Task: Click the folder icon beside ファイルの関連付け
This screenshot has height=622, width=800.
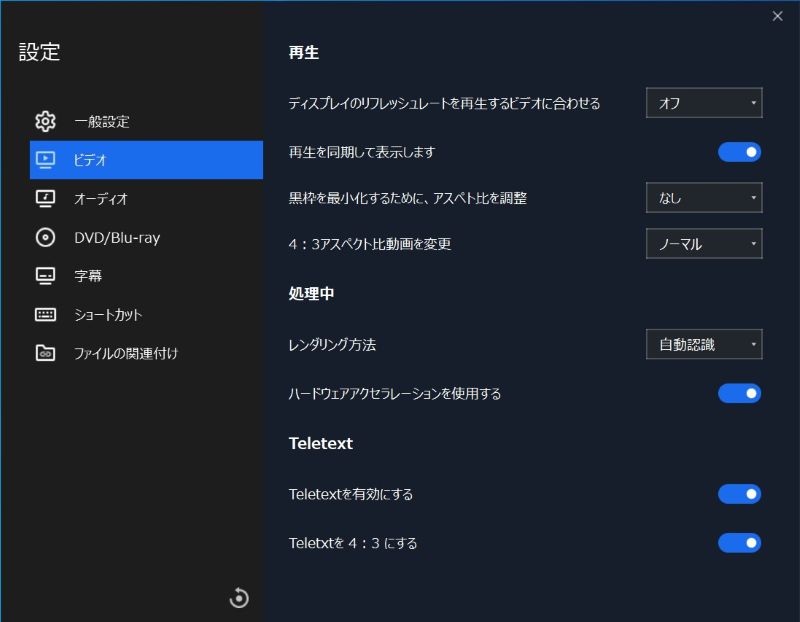Action: pos(45,354)
